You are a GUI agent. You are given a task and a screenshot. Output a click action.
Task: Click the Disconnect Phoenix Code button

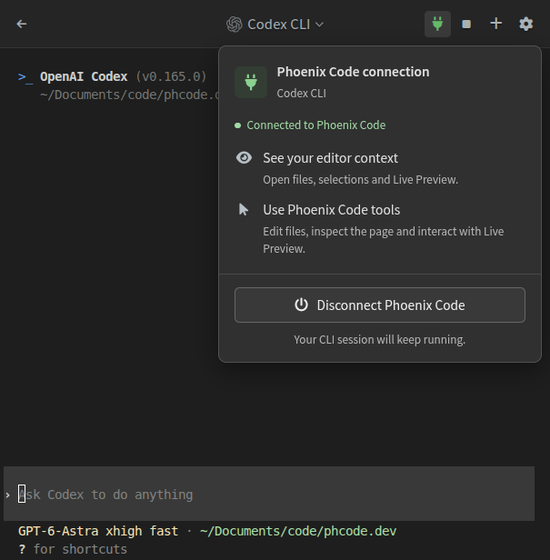[x=380, y=305]
